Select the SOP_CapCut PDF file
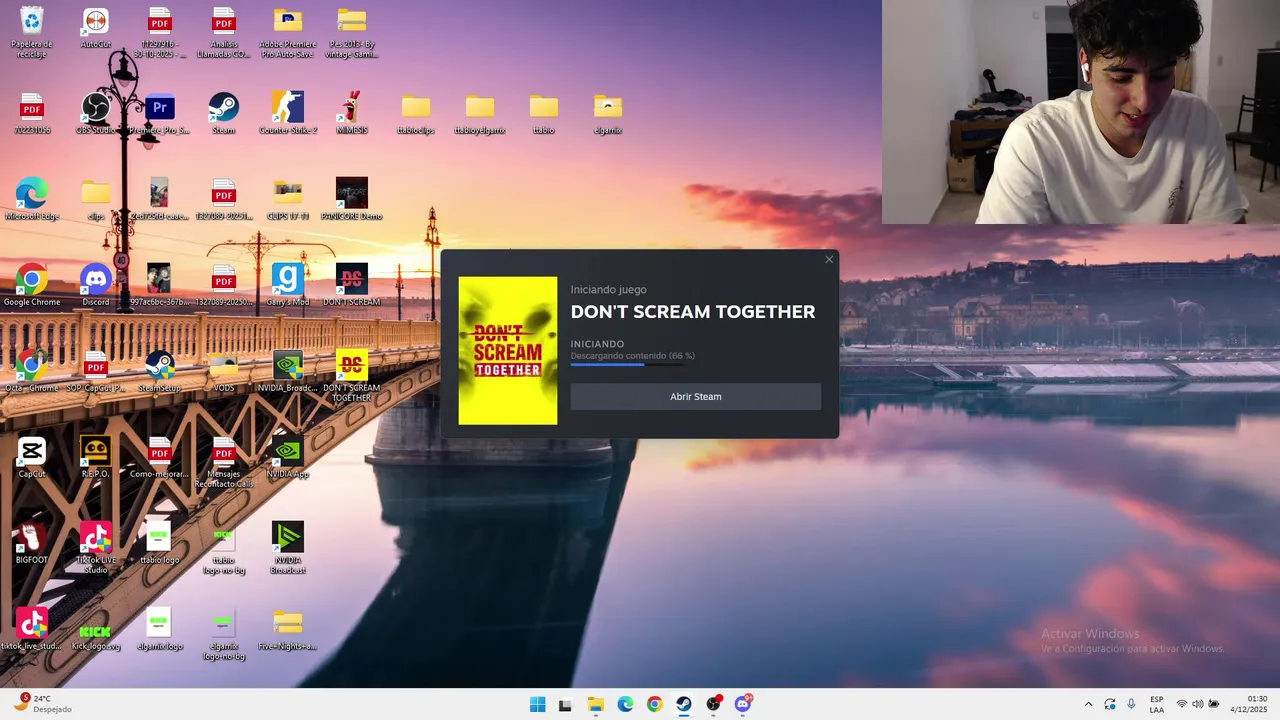This screenshot has width=1280, height=720. 96,372
